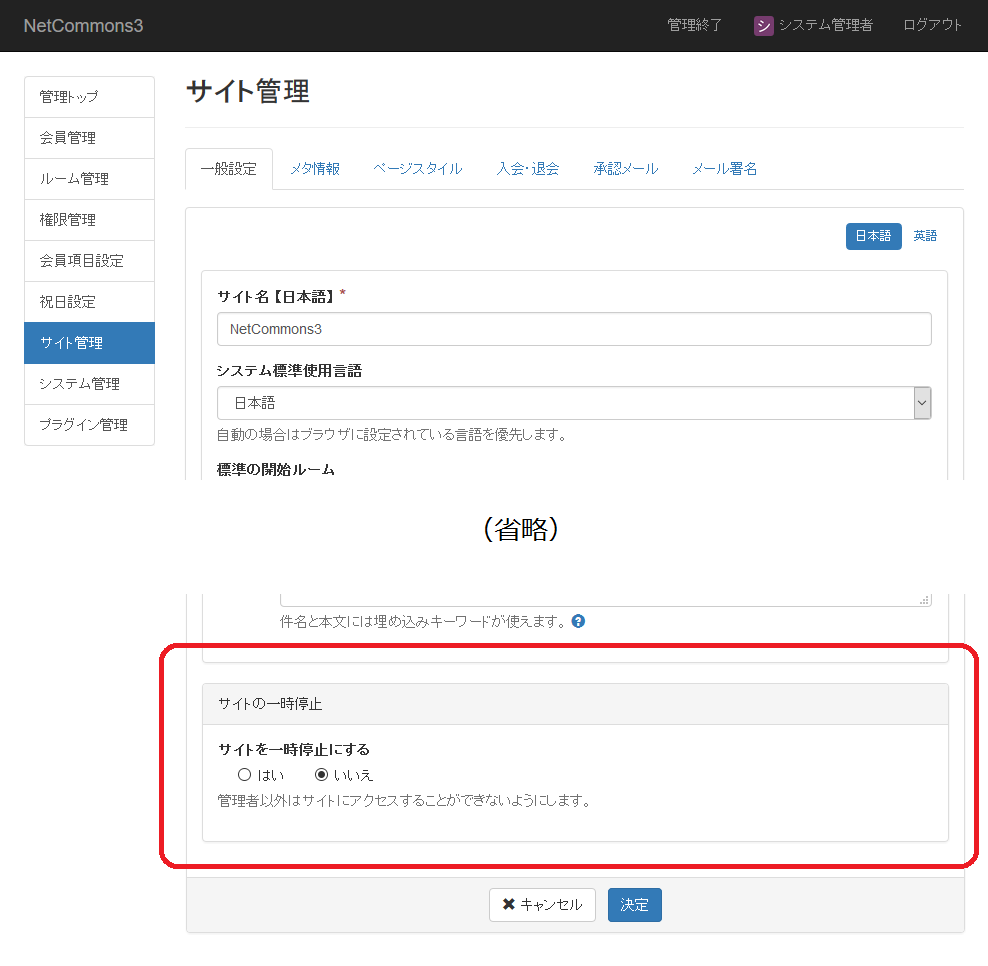Image resolution: width=988 pixels, height=966 pixels.
Task: Click 管理終了 in top navigation
Action: point(694,25)
